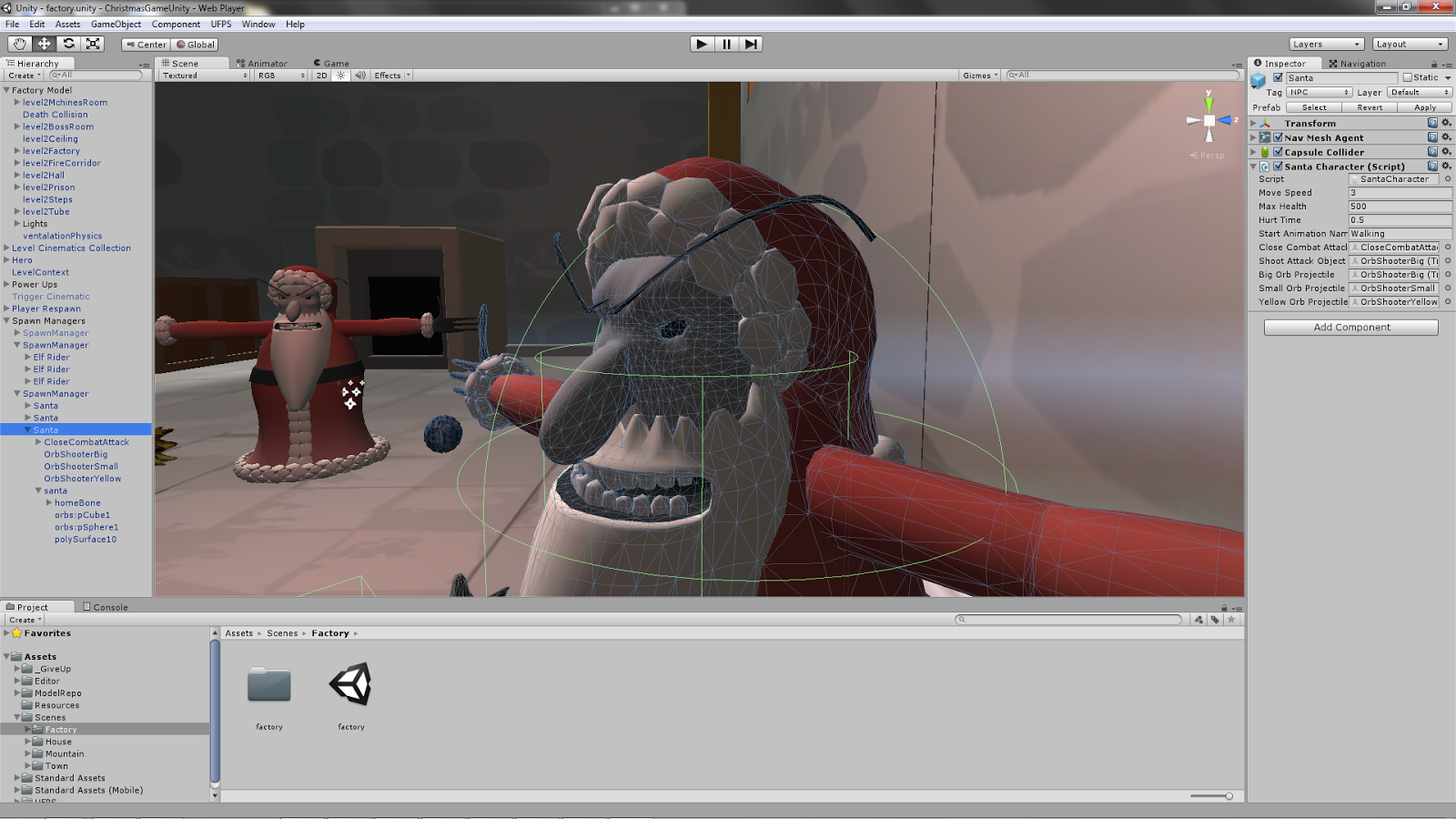This screenshot has height=819, width=1456.
Task: Click the lock icon on the Inspector panel
Action: 1434,64
